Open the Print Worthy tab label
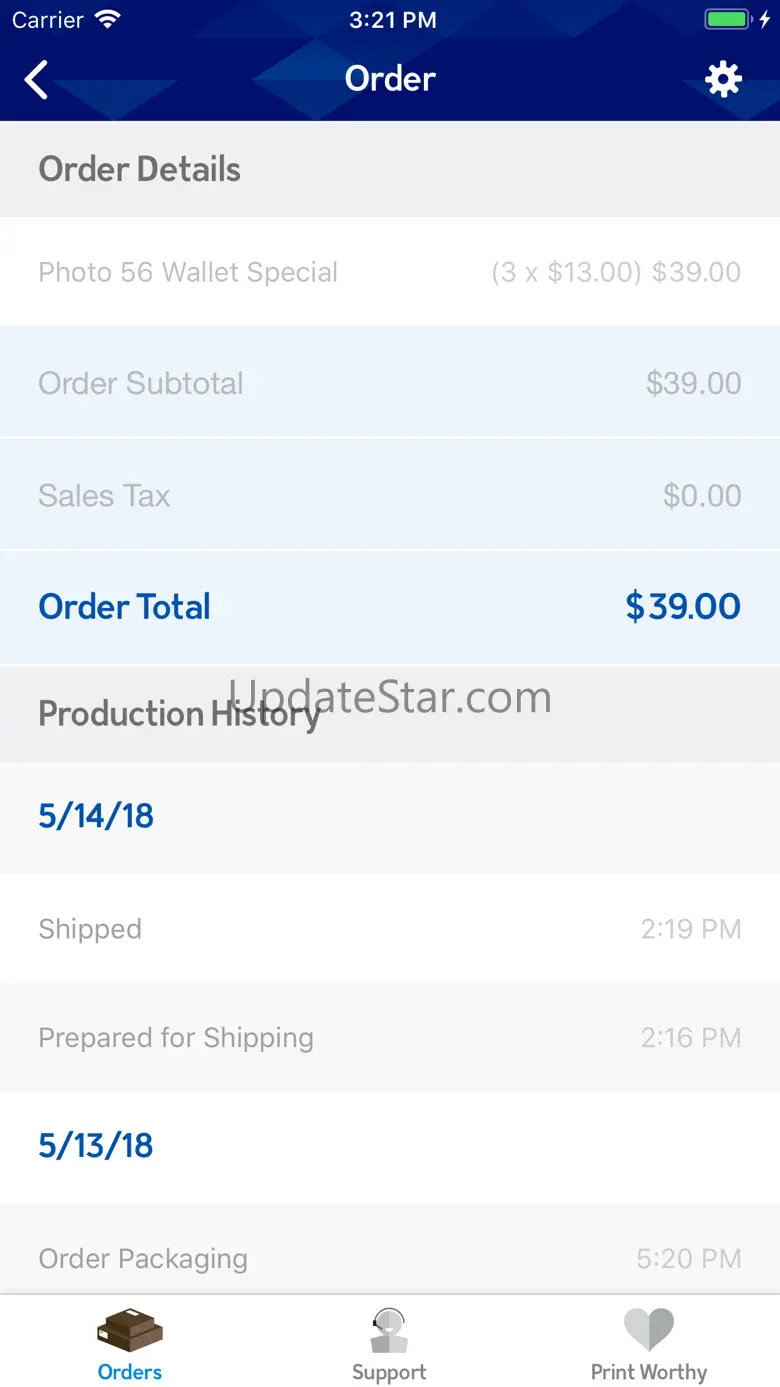The width and height of the screenshot is (780, 1387). tap(649, 1372)
